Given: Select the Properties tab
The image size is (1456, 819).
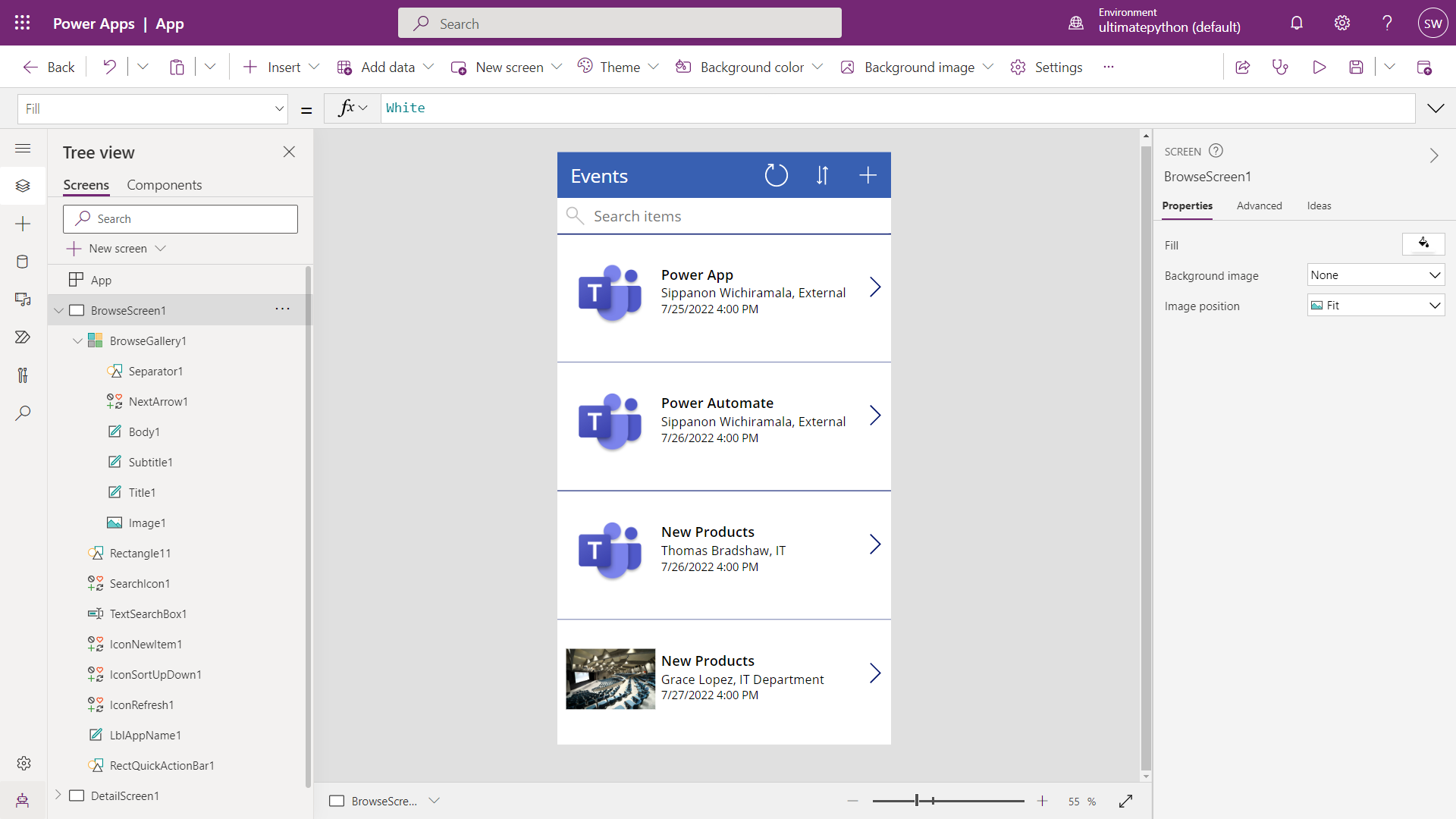Looking at the screenshot, I should pyautogui.click(x=1187, y=206).
